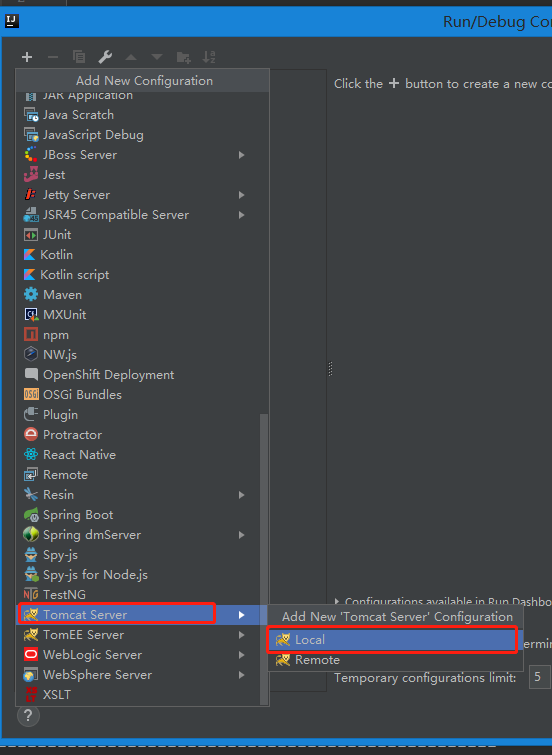Image resolution: width=552 pixels, height=755 pixels.
Task: Click the Kotlin icon
Action: 29,255
